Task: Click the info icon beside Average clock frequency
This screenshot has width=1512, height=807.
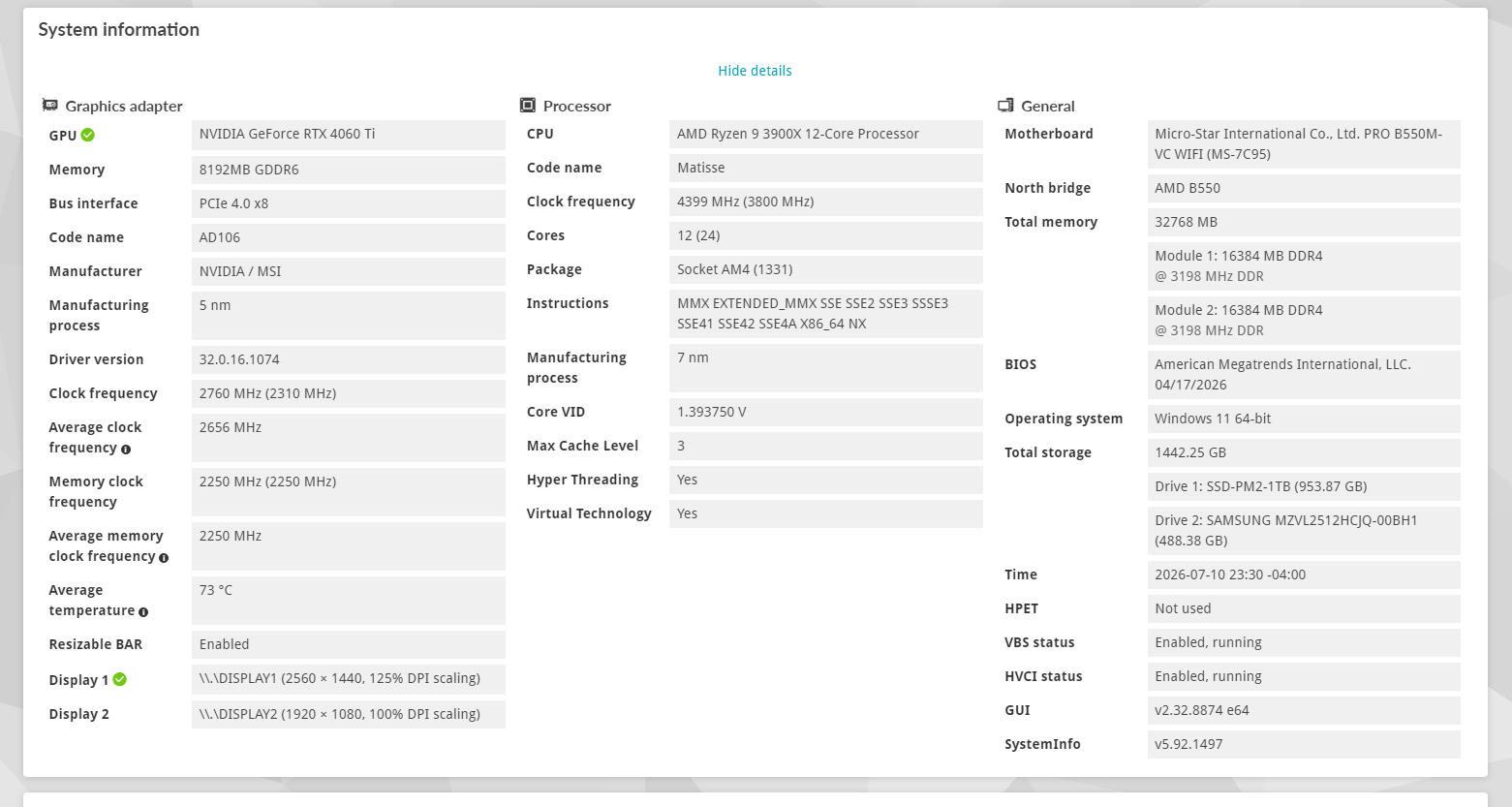Action: point(126,449)
